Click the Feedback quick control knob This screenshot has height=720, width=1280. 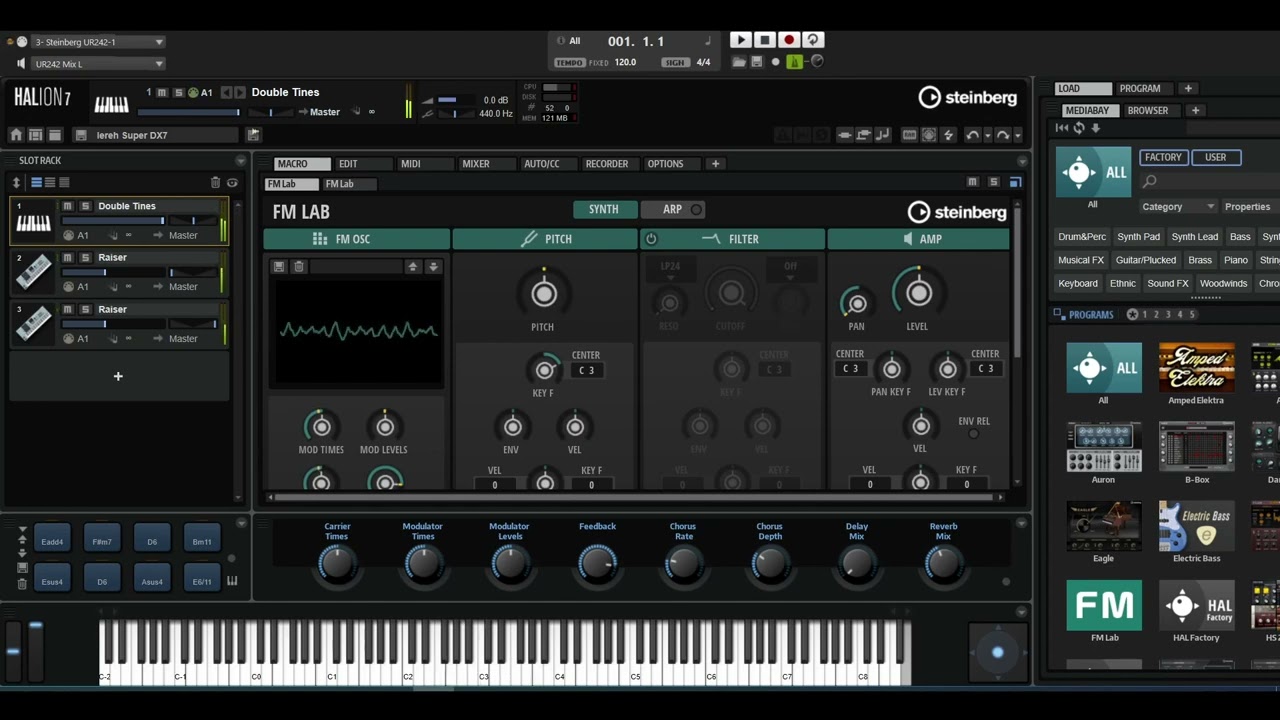pyautogui.click(x=597, y=565)
